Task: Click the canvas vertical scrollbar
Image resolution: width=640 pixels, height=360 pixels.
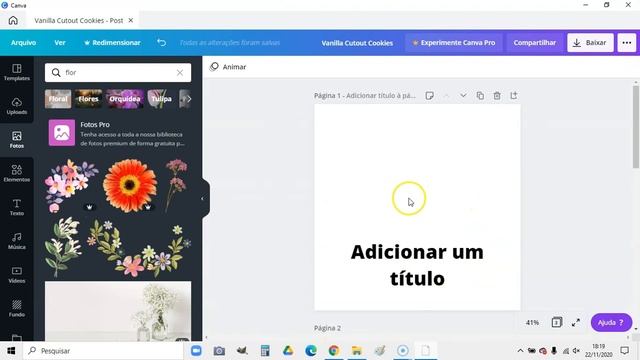Action: 636,127
